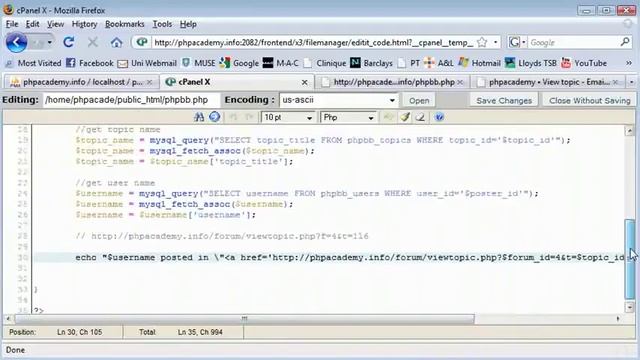Reload the page with the refresh icon
The image size is (640, 360).
69,42
